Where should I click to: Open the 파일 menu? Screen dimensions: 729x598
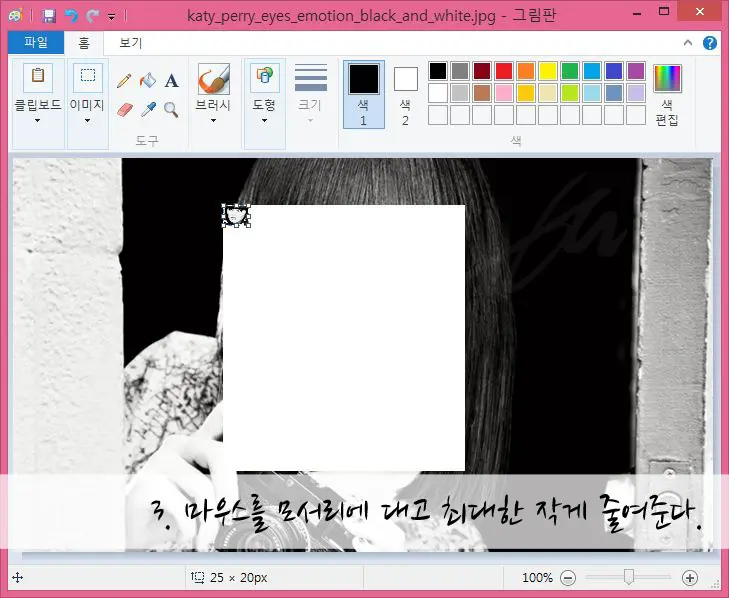(x=36, y=43)
